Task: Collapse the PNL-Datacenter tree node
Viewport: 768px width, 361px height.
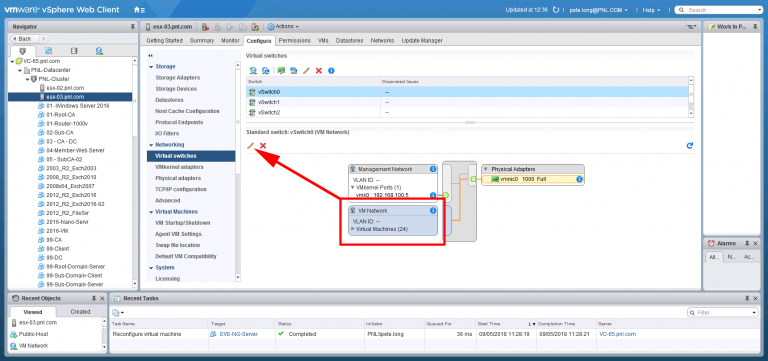Action: 20,70
